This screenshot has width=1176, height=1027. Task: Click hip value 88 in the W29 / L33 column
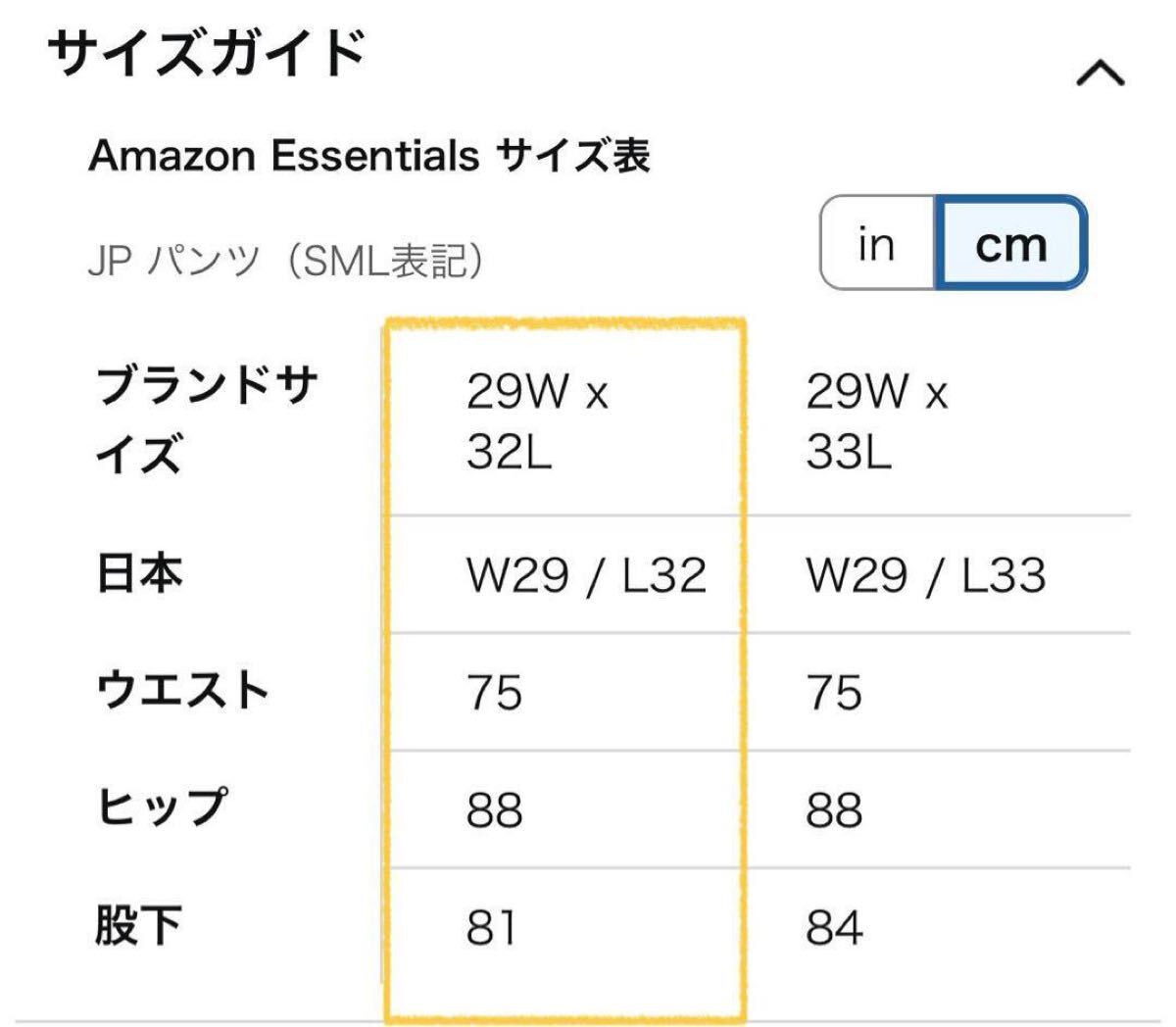pos(834,809)
